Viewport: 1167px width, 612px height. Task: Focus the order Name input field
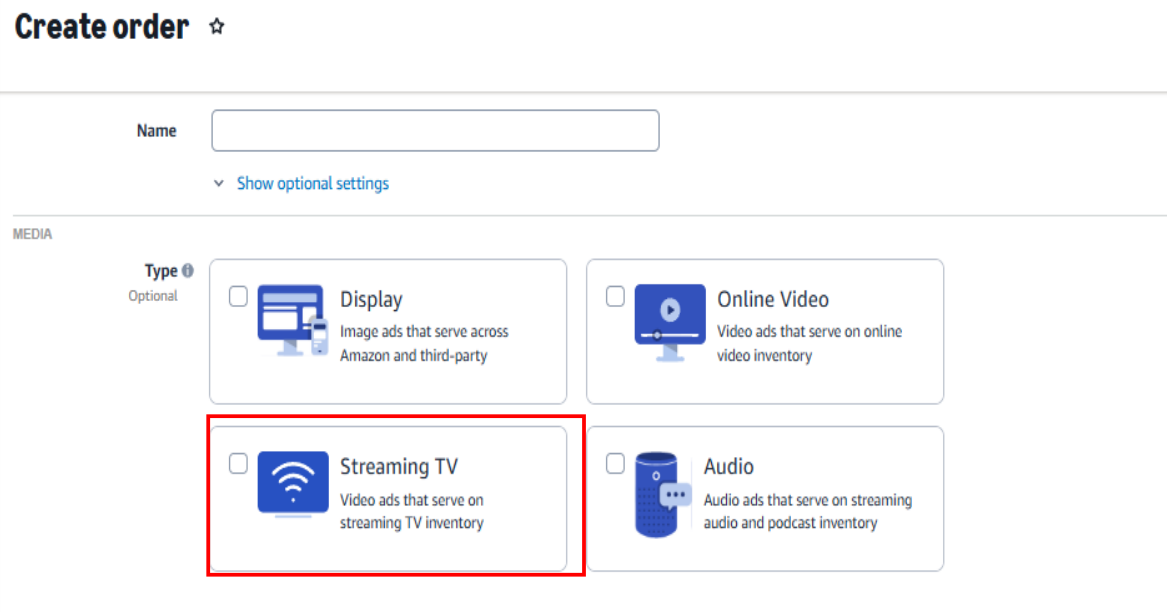(435, 130)
